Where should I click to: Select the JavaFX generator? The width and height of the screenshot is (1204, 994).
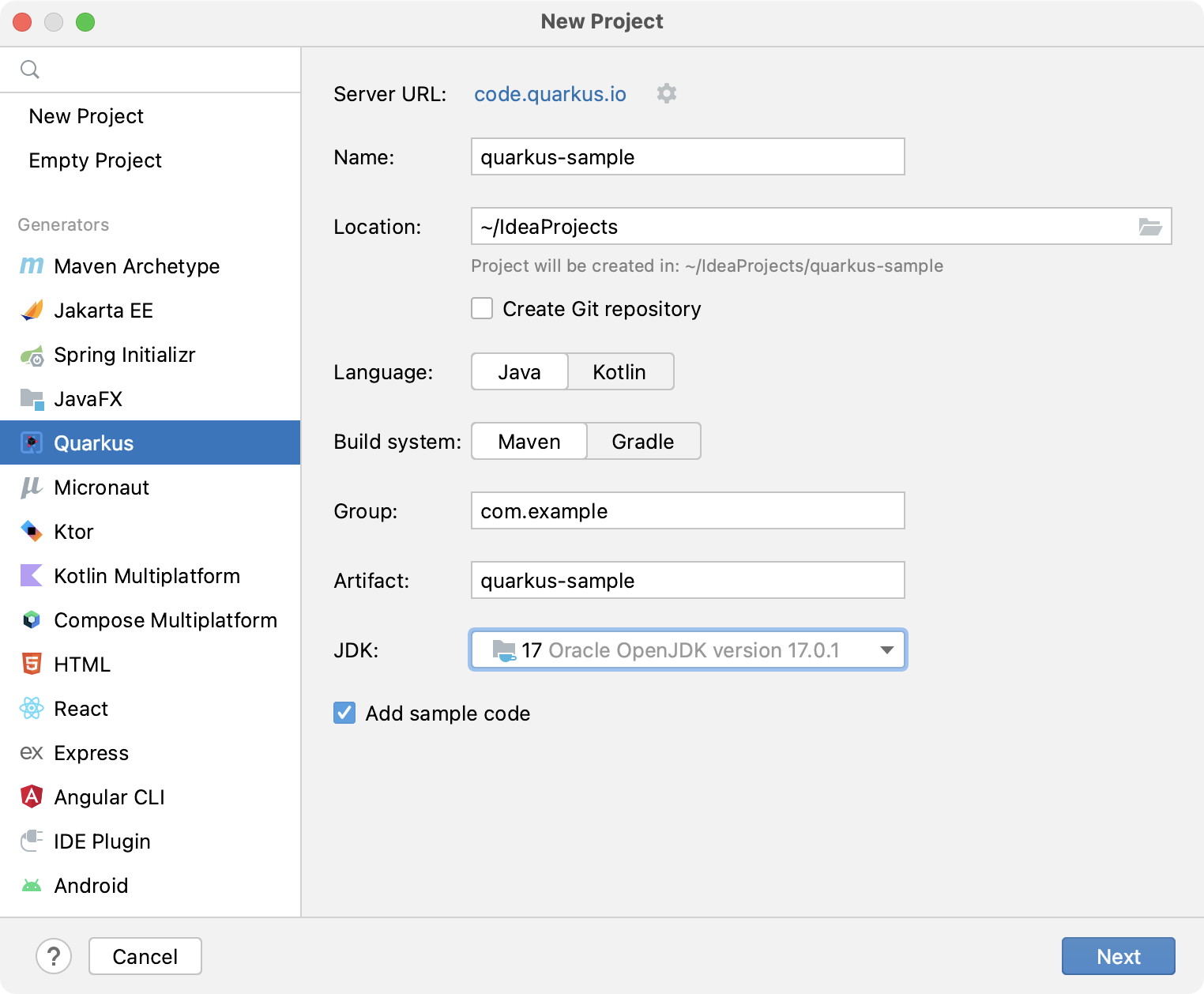[x=150, y=399]
